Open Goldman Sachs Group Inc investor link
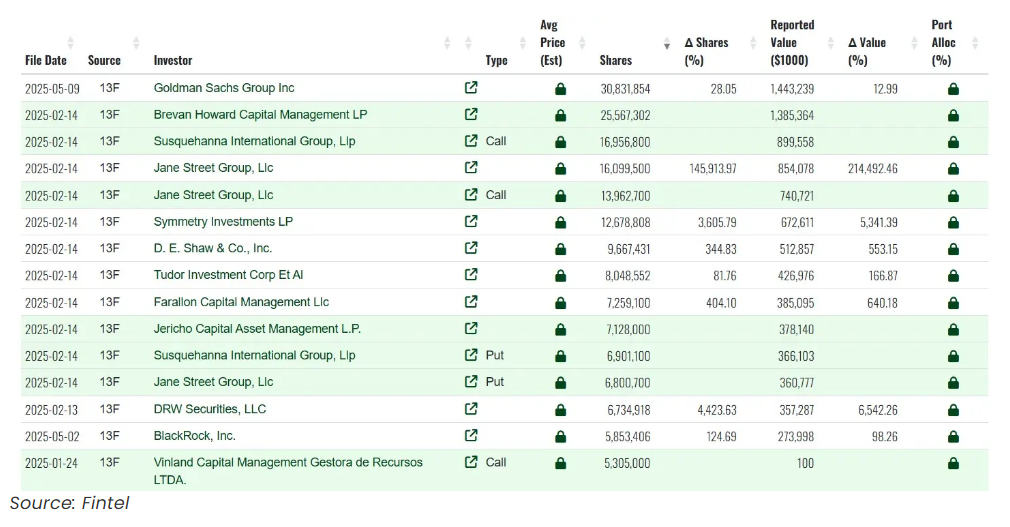This screenshot has width=1010, height=527. [224, 88]
